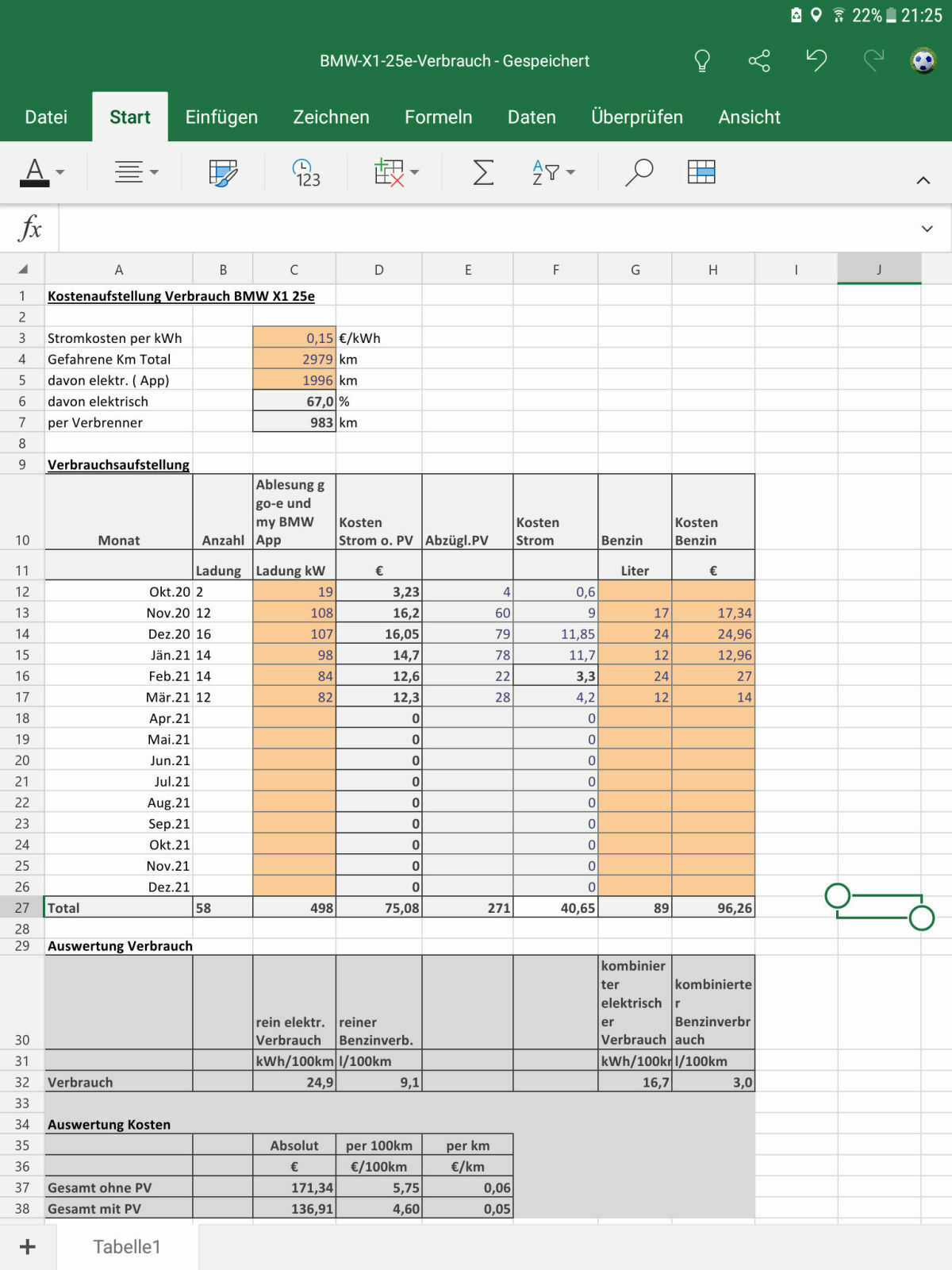The height and width of the screenshot is (1270, 952).
Task: Select the Start ribbon tab
Action: 130,117
